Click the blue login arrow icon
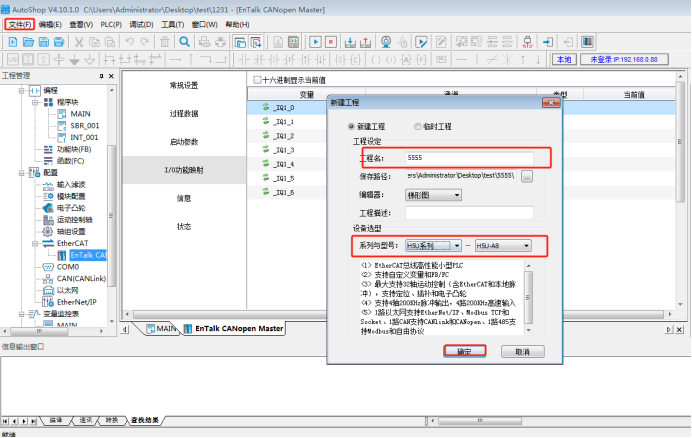 click(548, 42)
